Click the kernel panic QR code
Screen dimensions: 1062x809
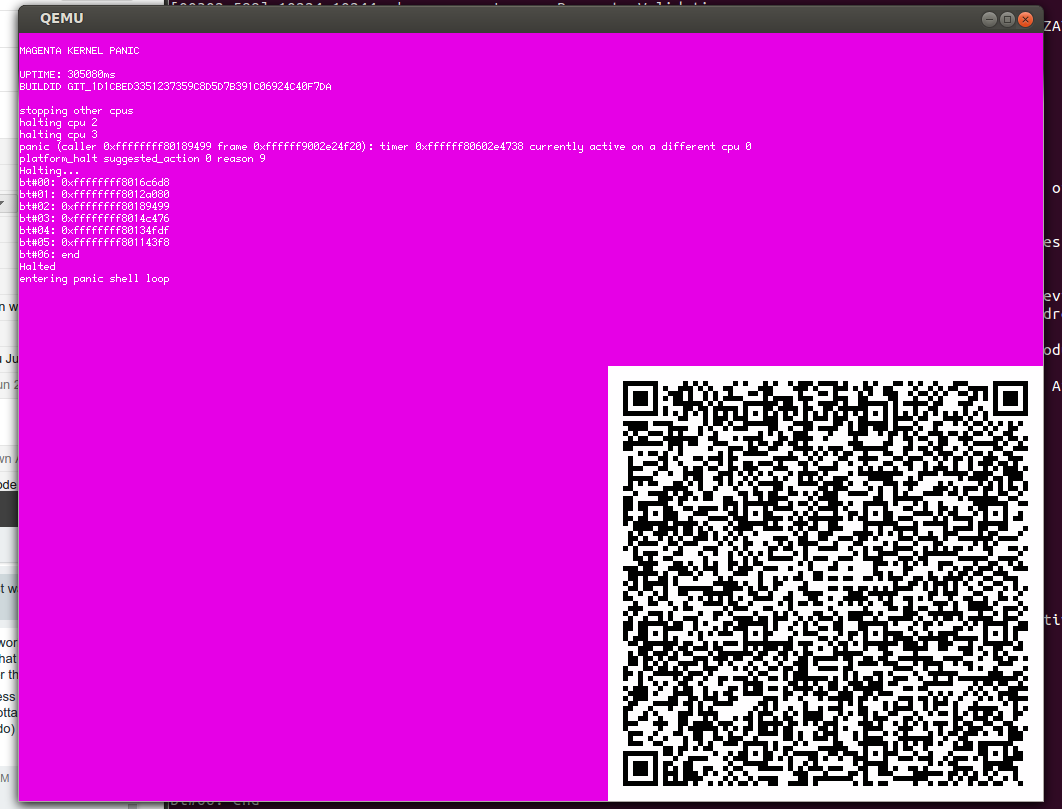[825, 583]
